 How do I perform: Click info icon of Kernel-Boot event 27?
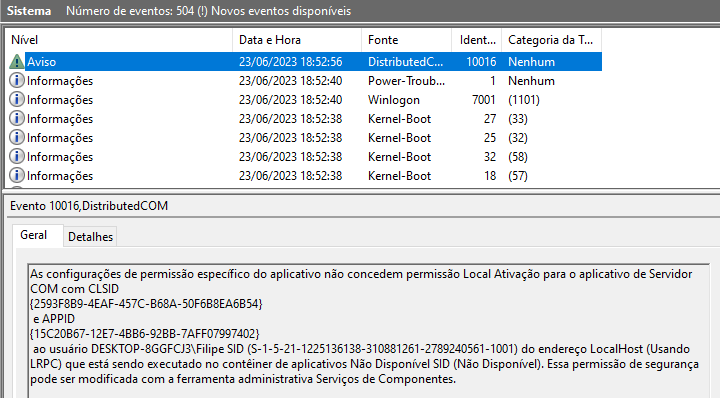[17, 118]
